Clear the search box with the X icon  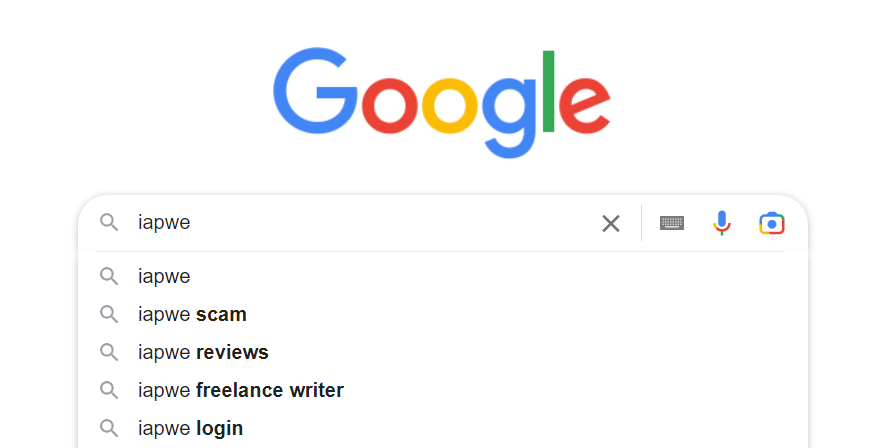coord(611,223)
